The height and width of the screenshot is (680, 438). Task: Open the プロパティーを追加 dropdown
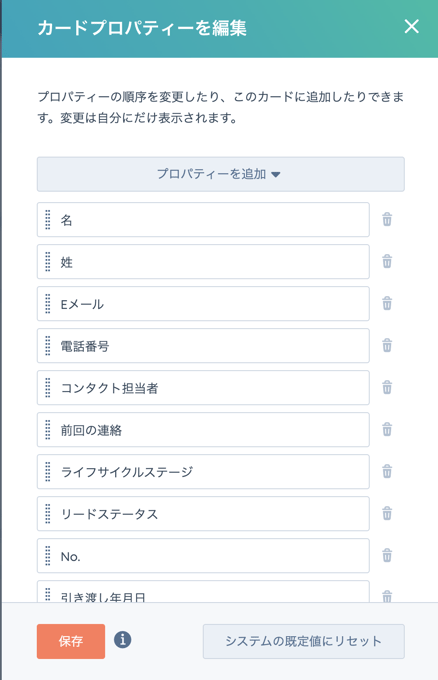221,174
